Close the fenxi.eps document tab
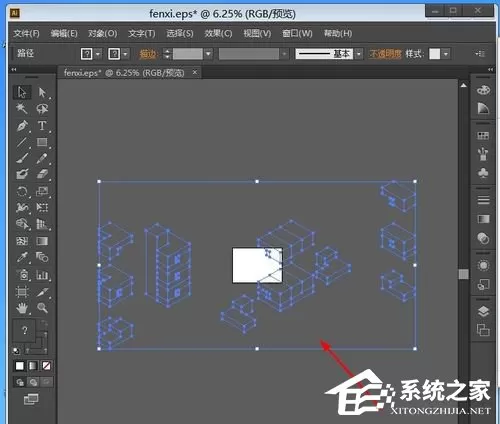 (x=195, y=72)
